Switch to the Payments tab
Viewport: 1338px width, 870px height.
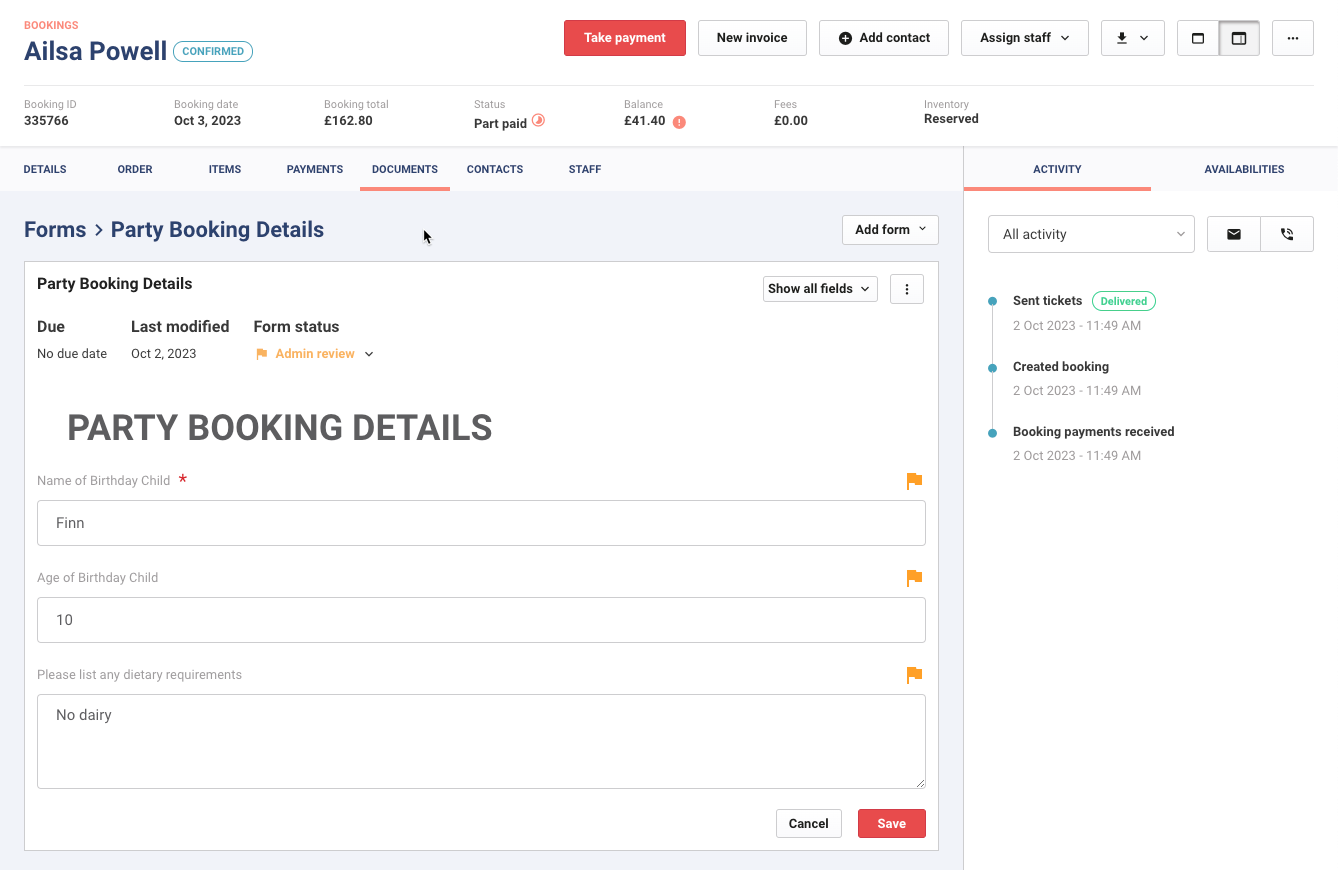tap(315, 169)
